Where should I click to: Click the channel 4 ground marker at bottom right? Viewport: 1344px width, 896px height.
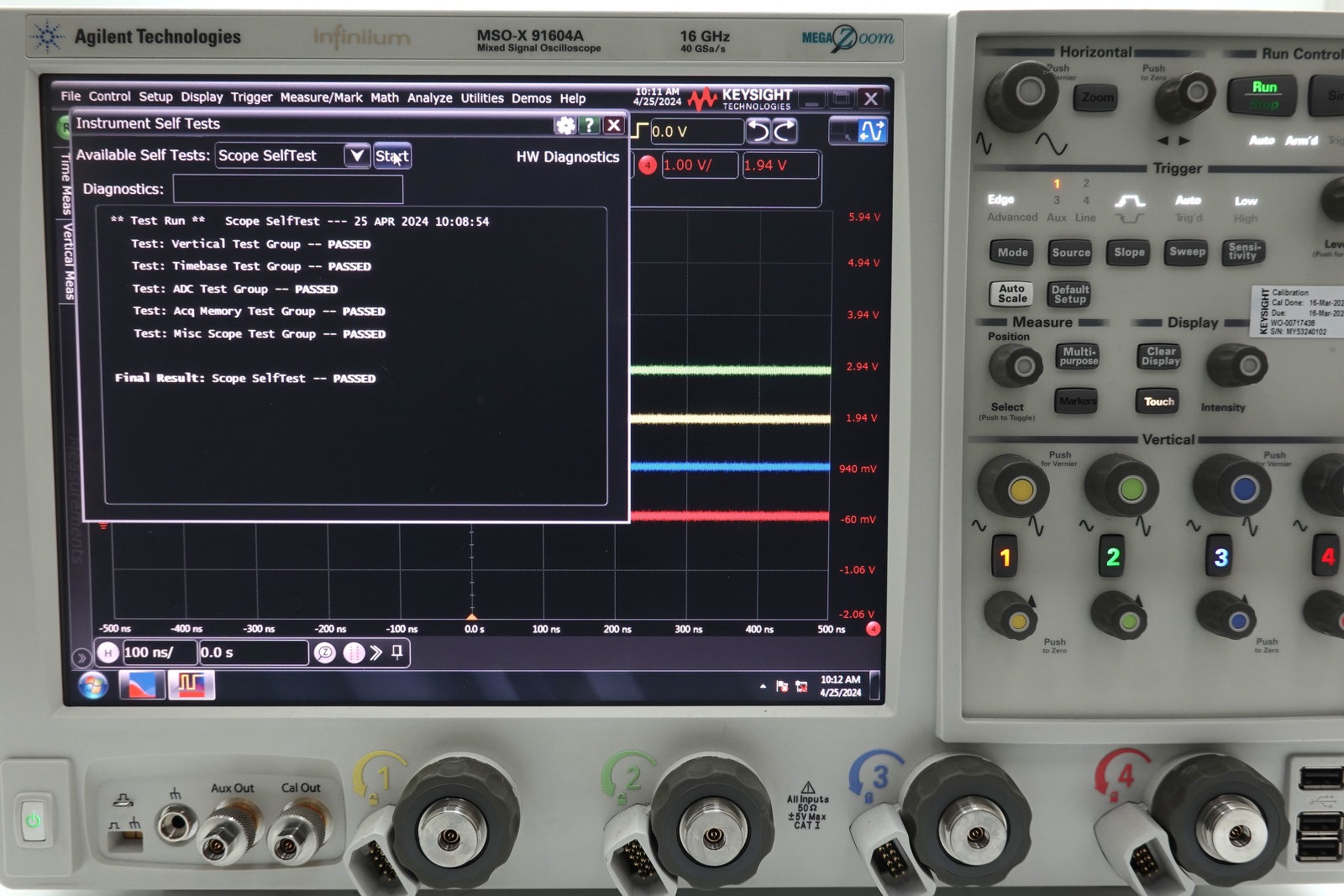pos(874,629)
